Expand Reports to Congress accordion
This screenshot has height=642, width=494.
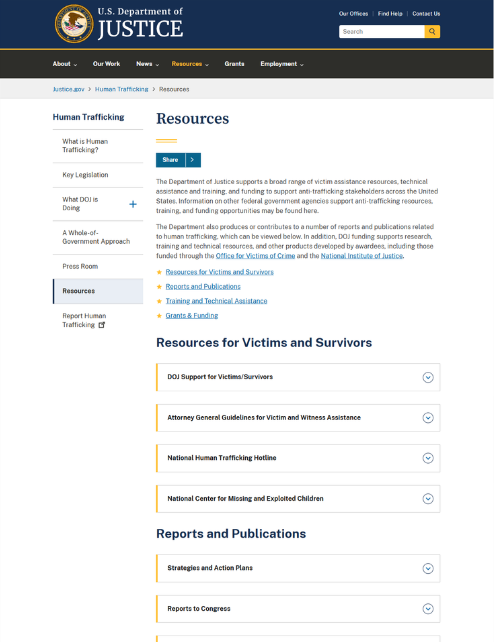(298, 609)
